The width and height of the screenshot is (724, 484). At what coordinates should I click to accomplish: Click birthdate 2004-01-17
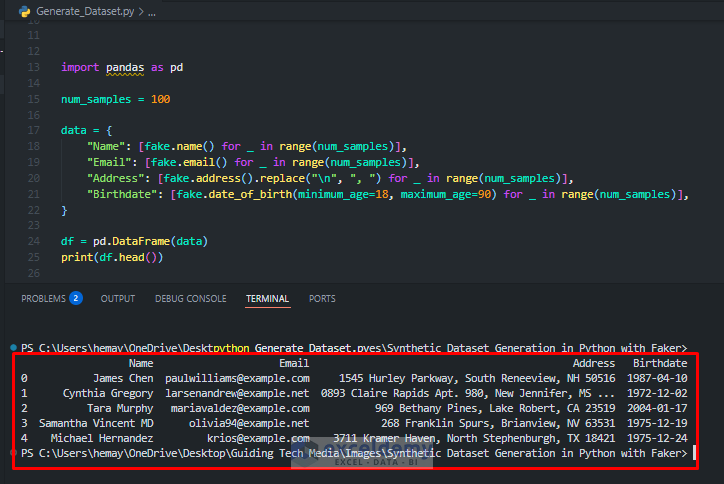click(657, 408)
